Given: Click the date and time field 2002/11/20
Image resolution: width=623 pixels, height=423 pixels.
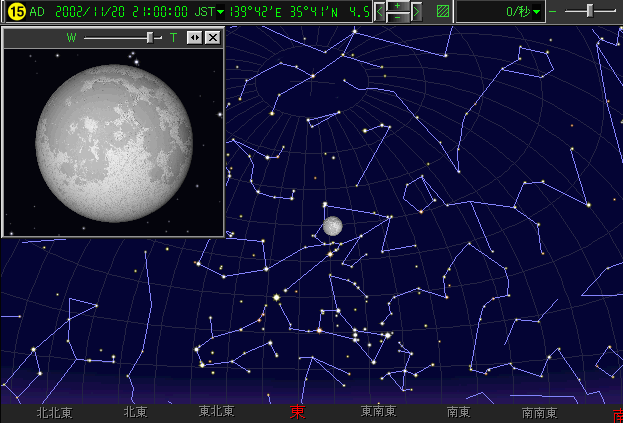Looking at the screenshot, I should 100,12.
